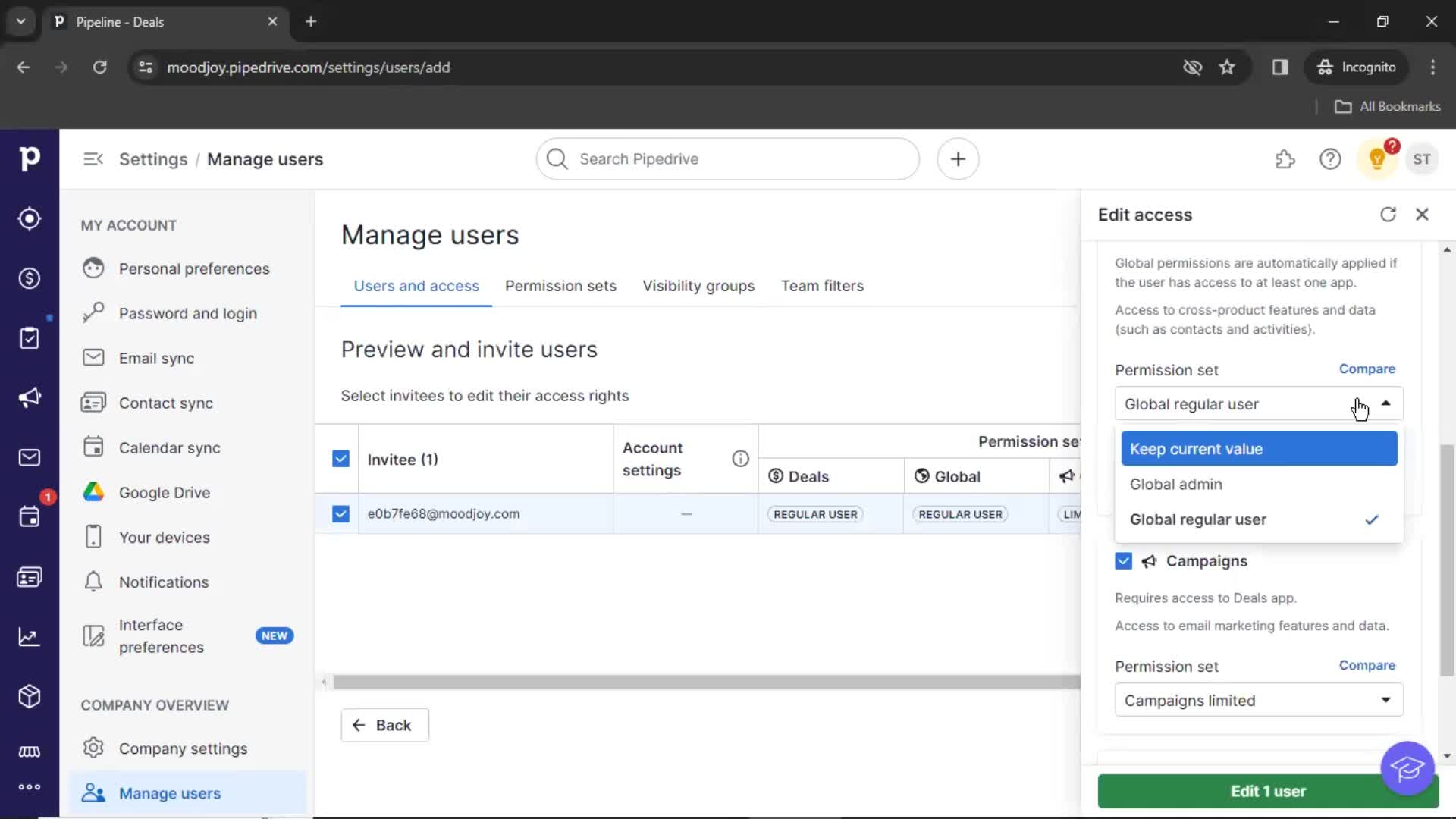Image resolution: width=1456 pixels, height=819 pixels.
Task: Click the Search Pipedrive input field
Action: pos(728,159)
